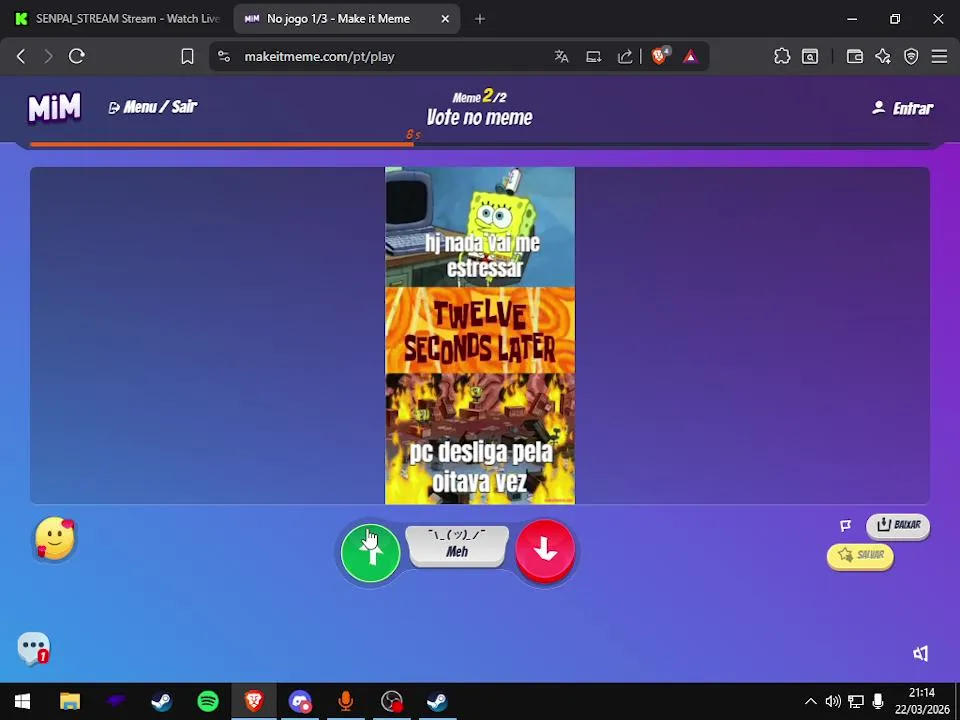Viewport: 960px width, 720px height.
Task: Download meme with Baixar button
Action: click(x=898, y=525)
